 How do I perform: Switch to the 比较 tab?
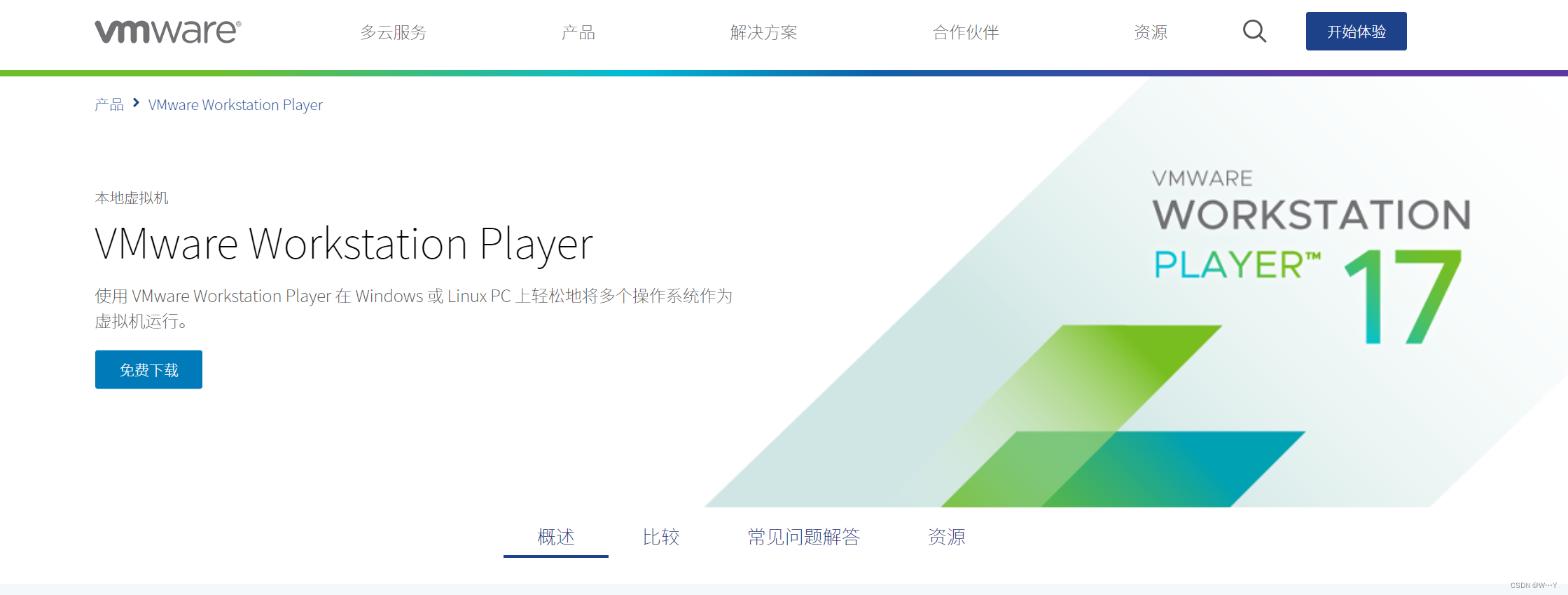[x=661, y=538]
